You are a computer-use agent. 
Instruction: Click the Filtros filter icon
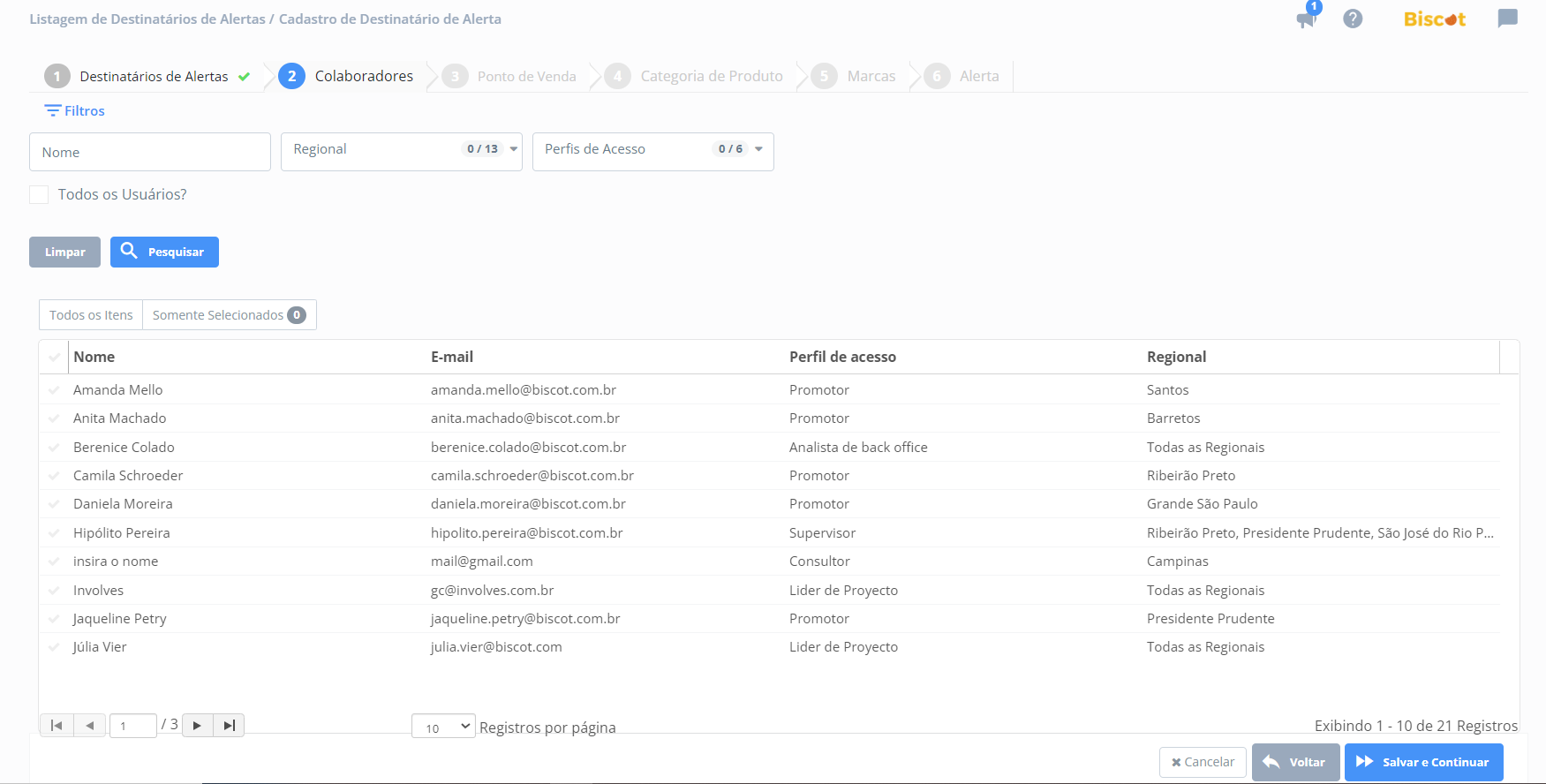tap(53, 110)
